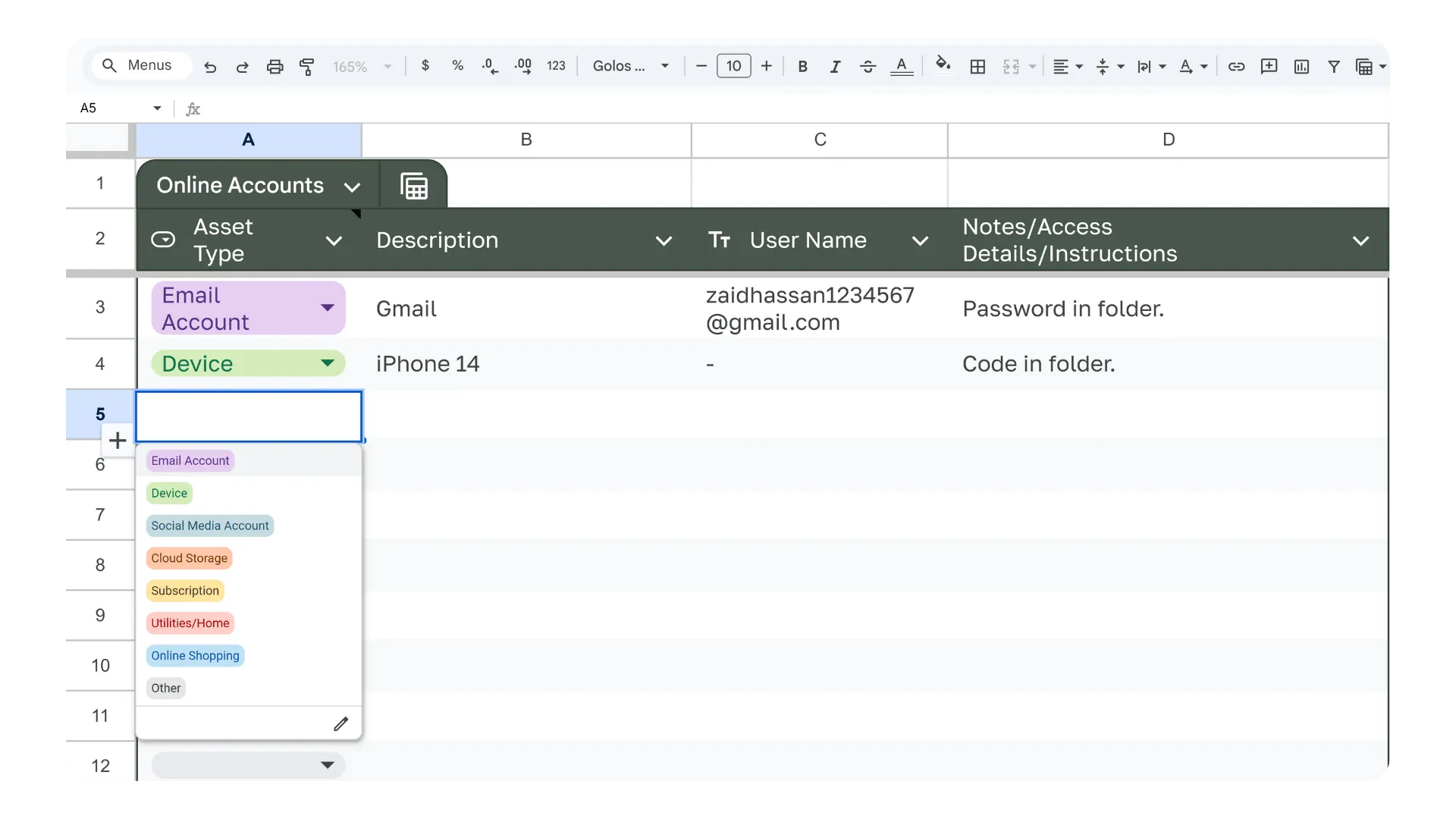Choose Online Shopping from the list
Screen dimensions: 1456x819
tap(195, 656)
